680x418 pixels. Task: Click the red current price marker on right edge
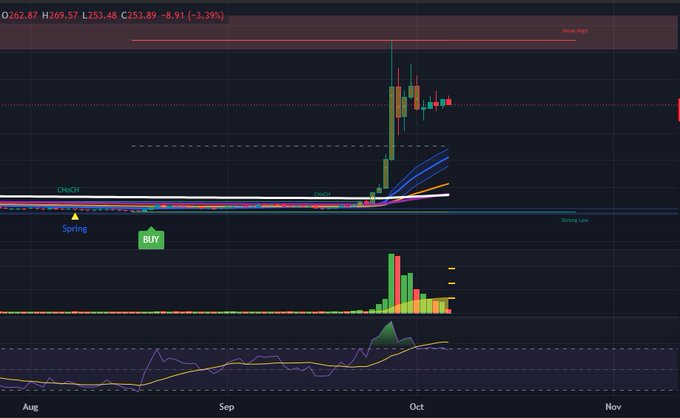(x=679, y=110)
